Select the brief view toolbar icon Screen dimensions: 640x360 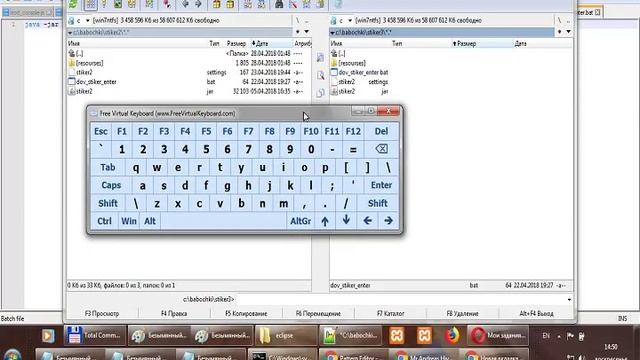coord(91,4)
